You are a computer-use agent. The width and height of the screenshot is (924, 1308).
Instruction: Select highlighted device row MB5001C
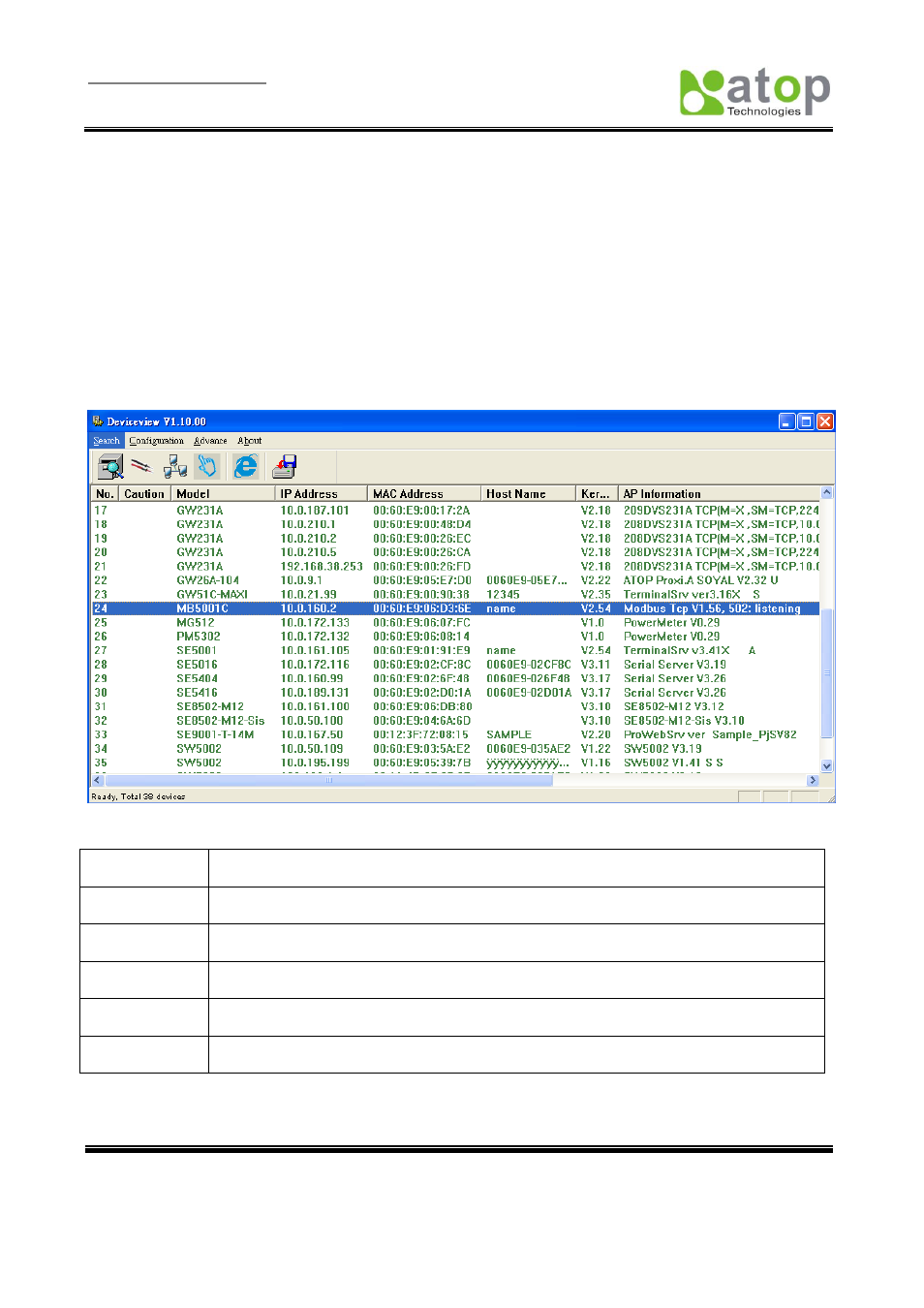(x=455, y=608)
